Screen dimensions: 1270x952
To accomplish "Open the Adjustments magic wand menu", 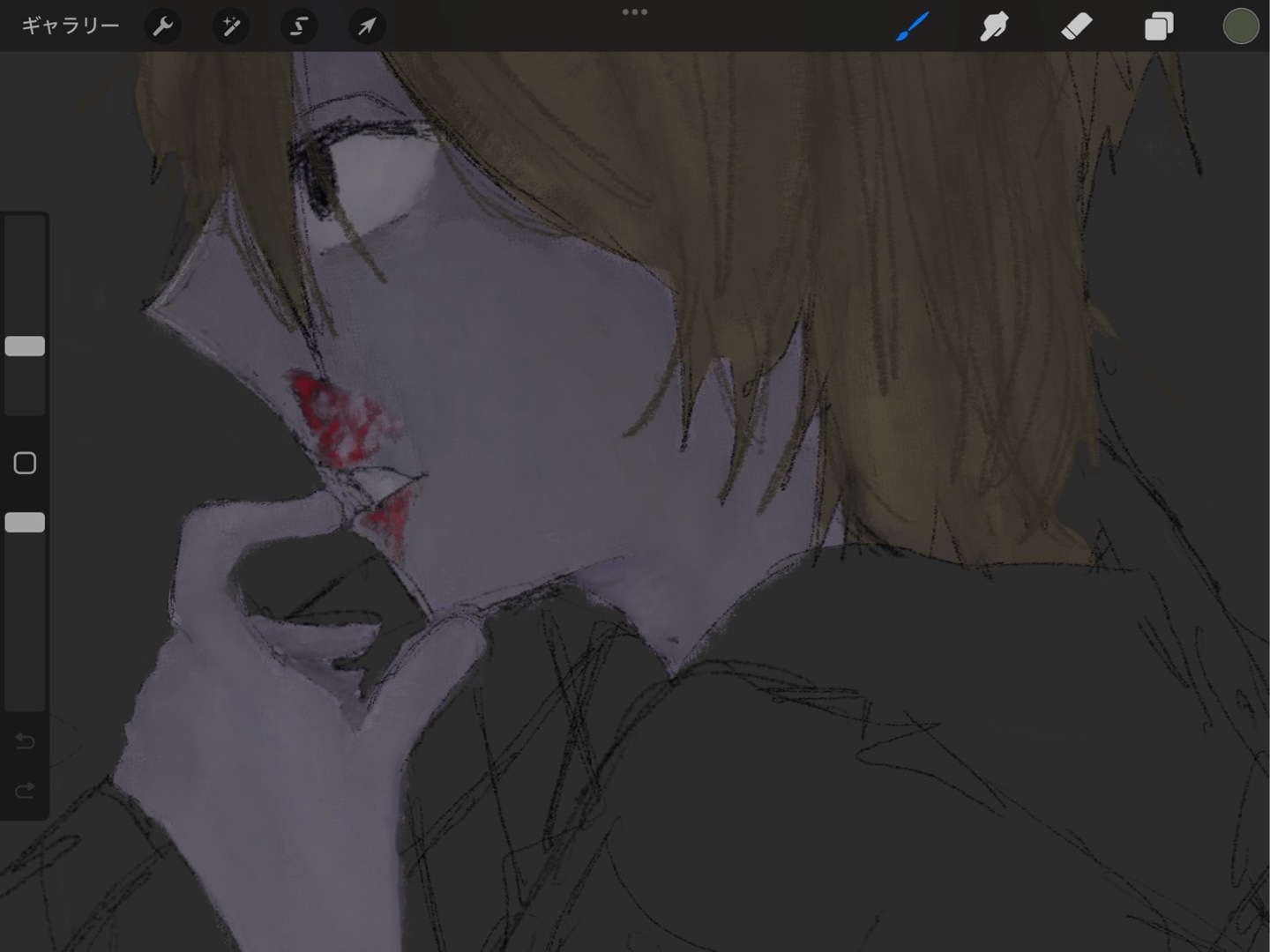I will (231, 26).
